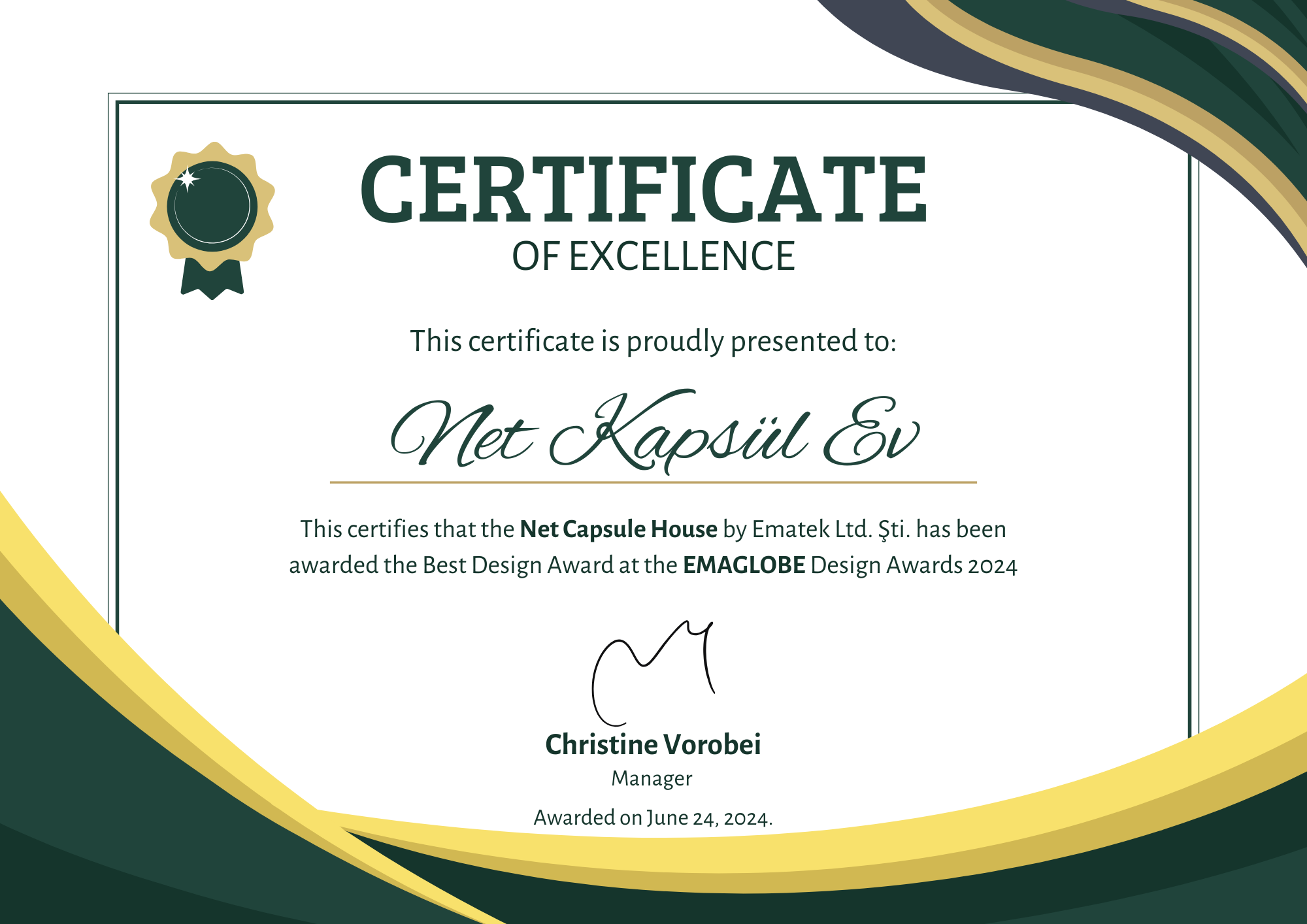Select the OF EXCELLENCE subtitle text
Viewport: 1307px width, 924px height.
tap(653, 256)
